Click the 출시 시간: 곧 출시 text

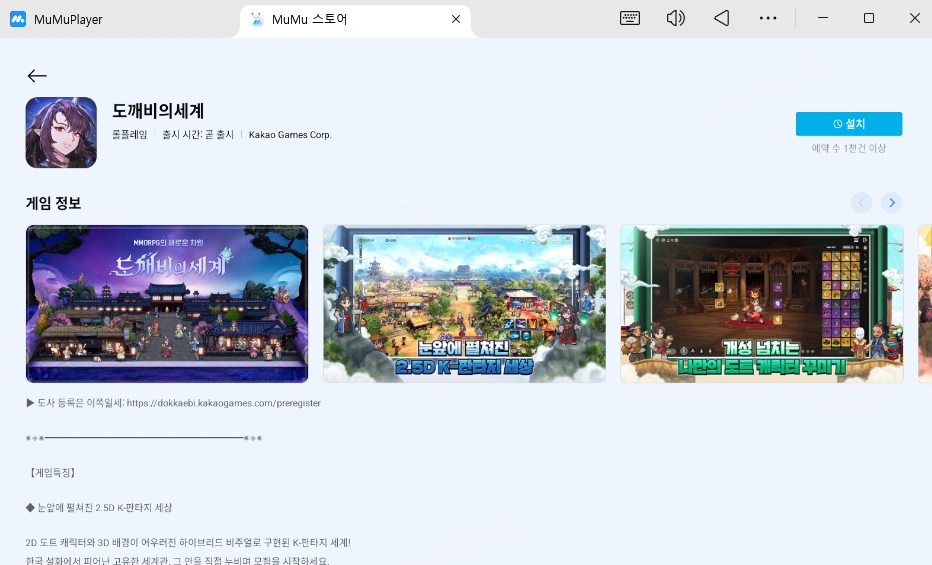click(x=198, y=135)
